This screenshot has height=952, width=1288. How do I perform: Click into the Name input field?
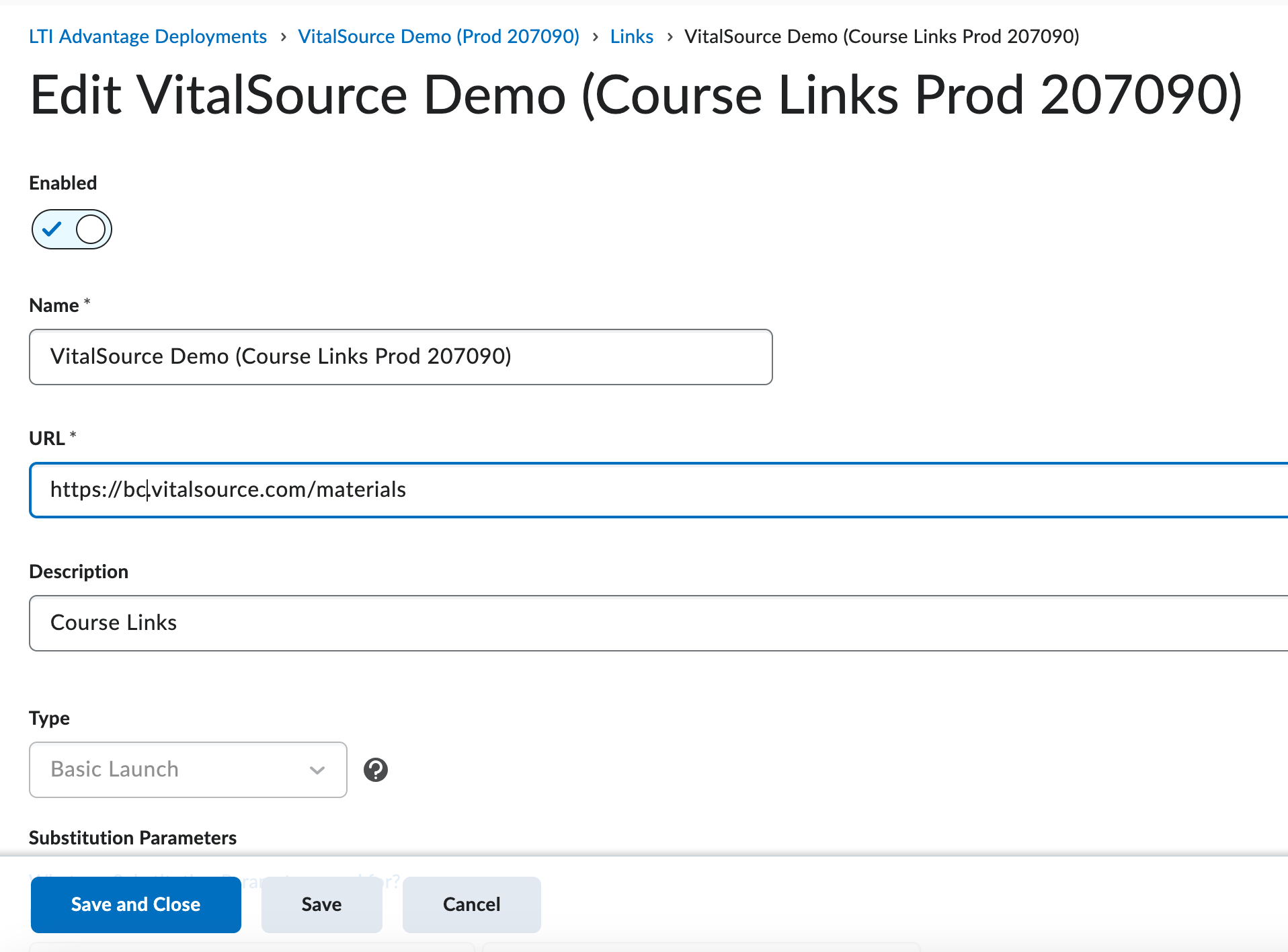(401, 357)
